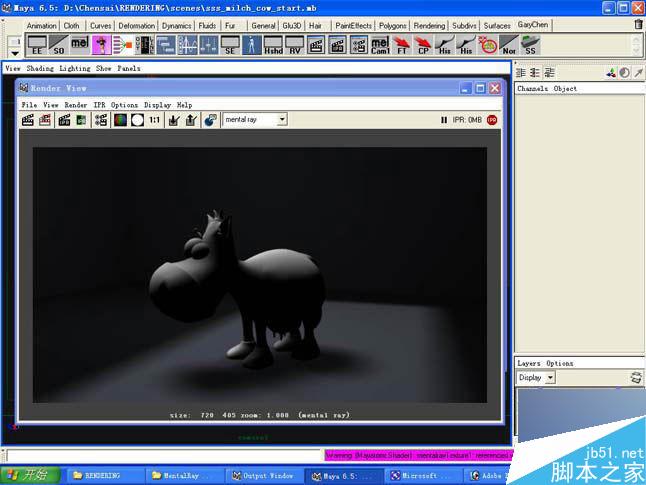Viewport: 646px width, 485px height.
Task: Redo previous render in Render View
Action: point(28,120)
